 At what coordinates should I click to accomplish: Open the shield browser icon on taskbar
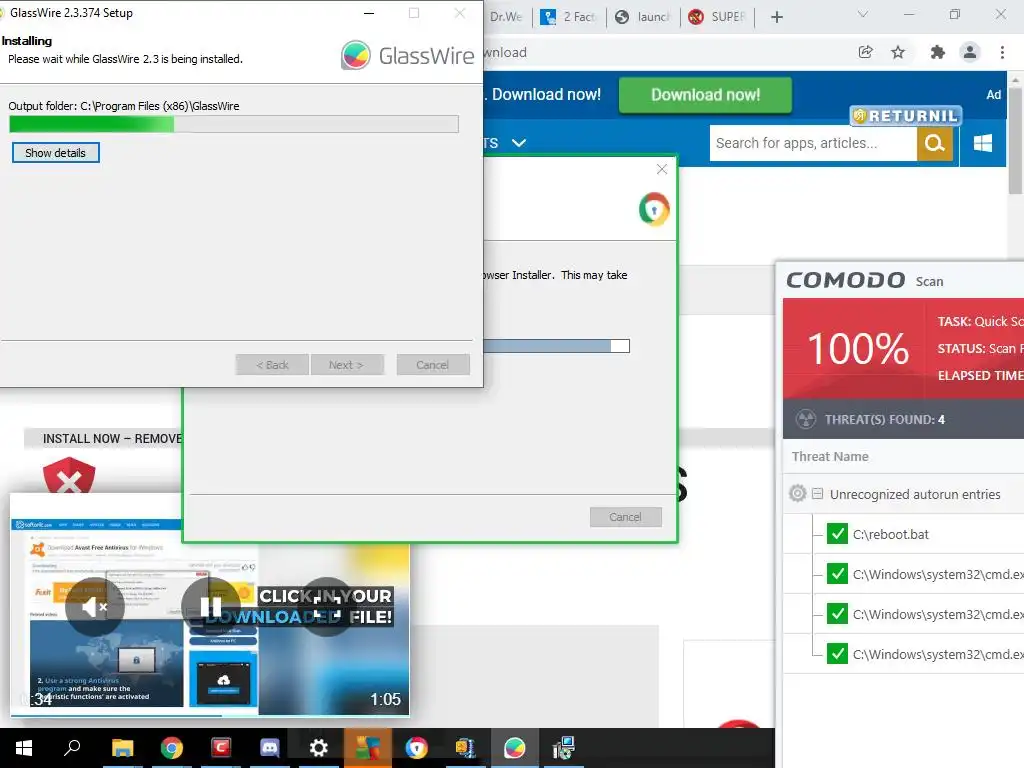point(416,748)
